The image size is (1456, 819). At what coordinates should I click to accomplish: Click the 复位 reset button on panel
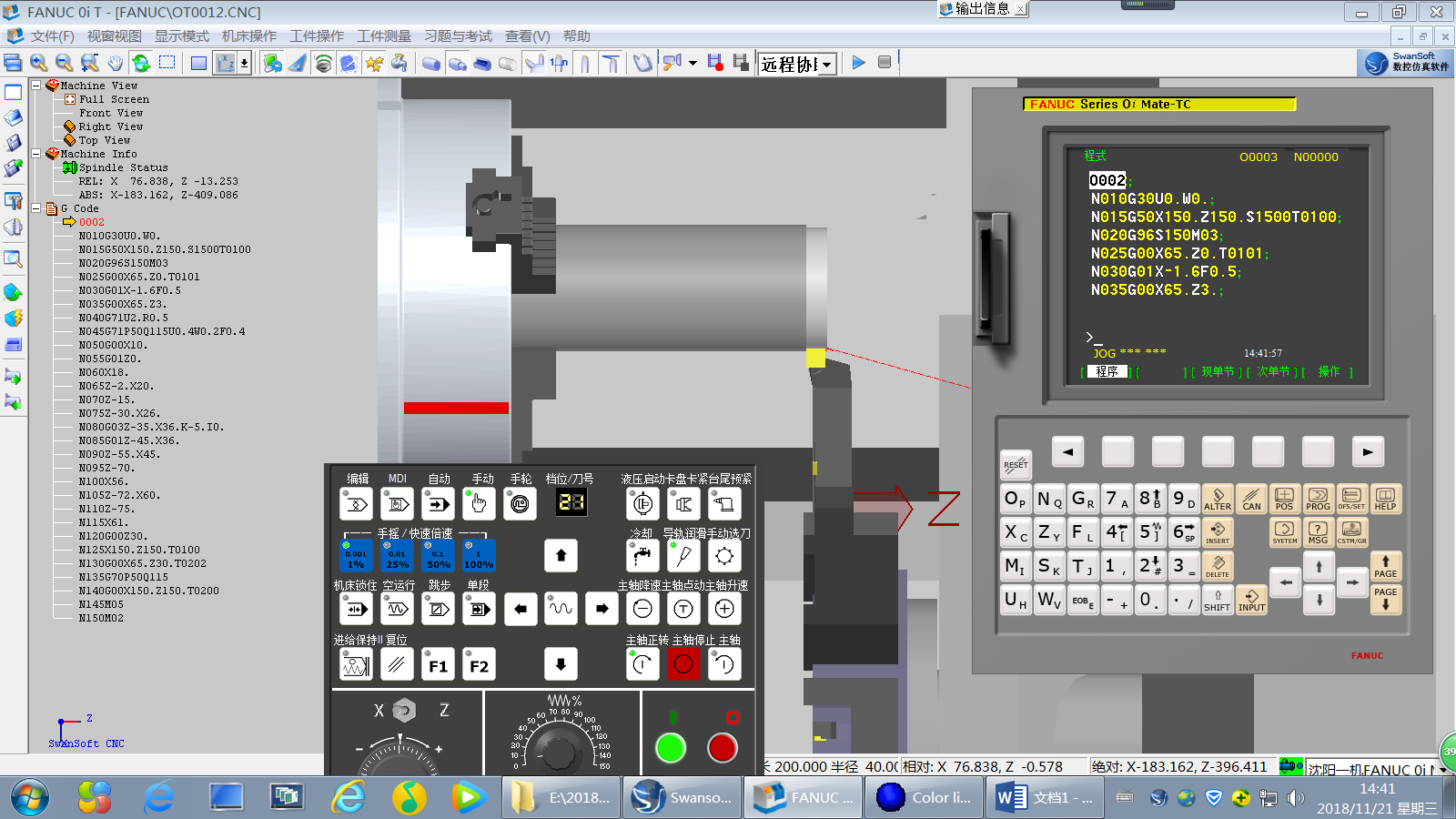click(397, 664)
